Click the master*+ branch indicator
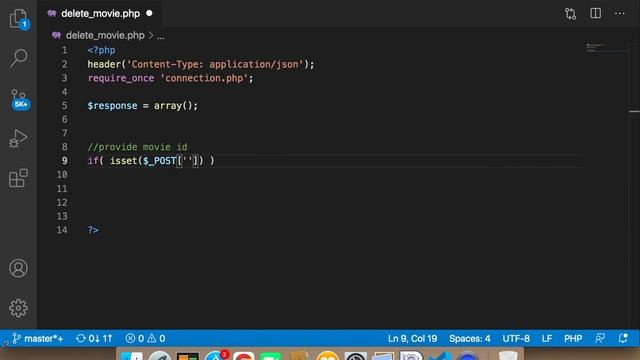This screenshot has height=360, width=640. point(38,338)
